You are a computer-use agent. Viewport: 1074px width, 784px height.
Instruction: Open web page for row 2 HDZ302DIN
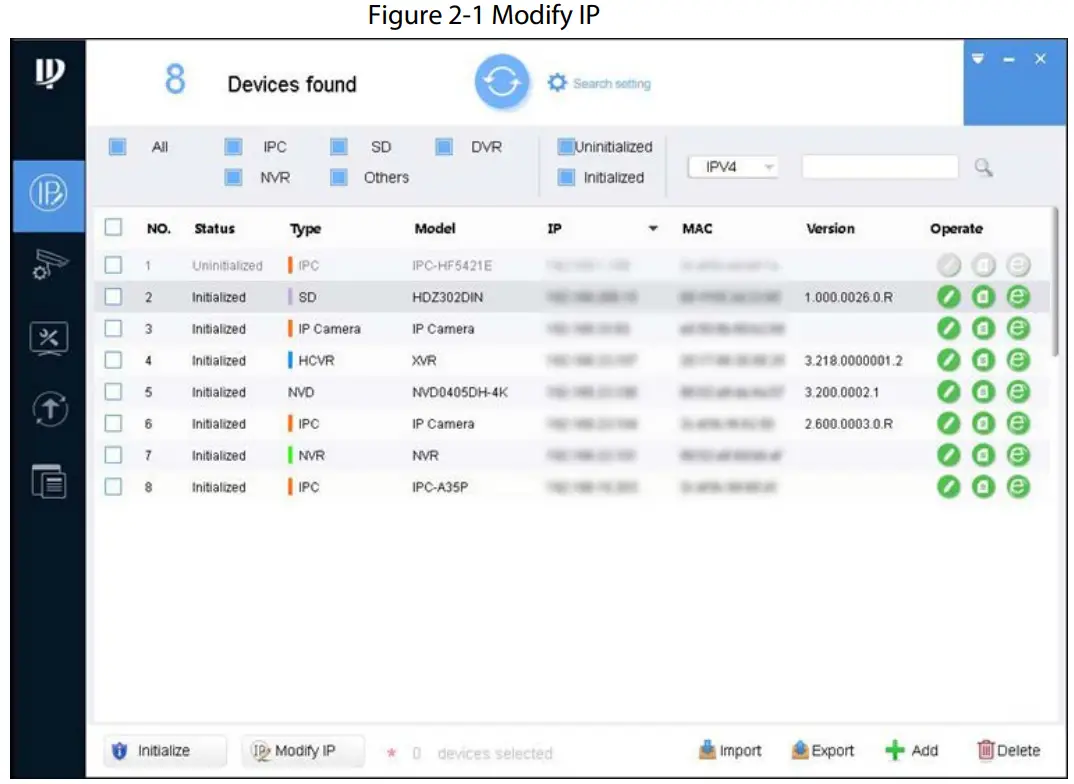coord(1019,297)
